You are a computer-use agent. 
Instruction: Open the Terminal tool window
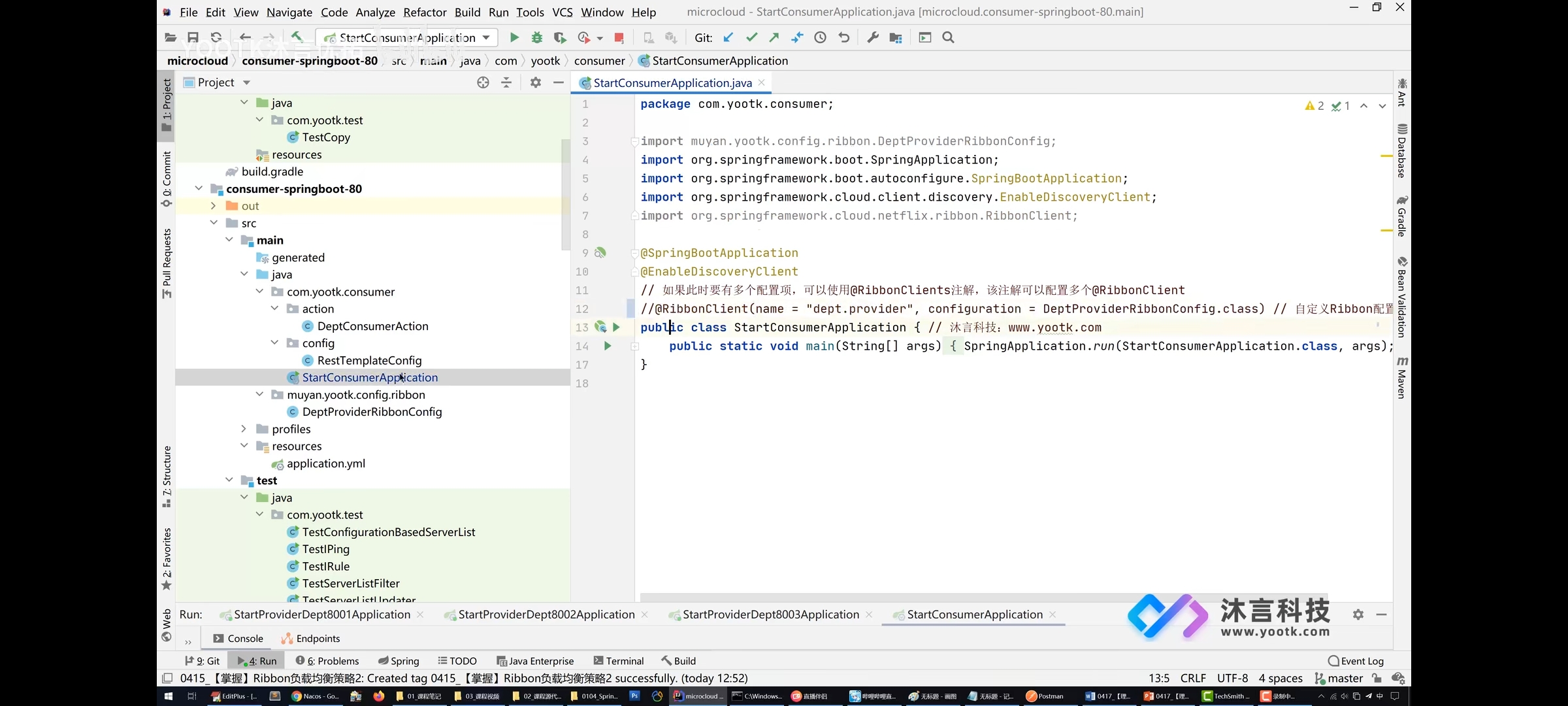point(618,661)
